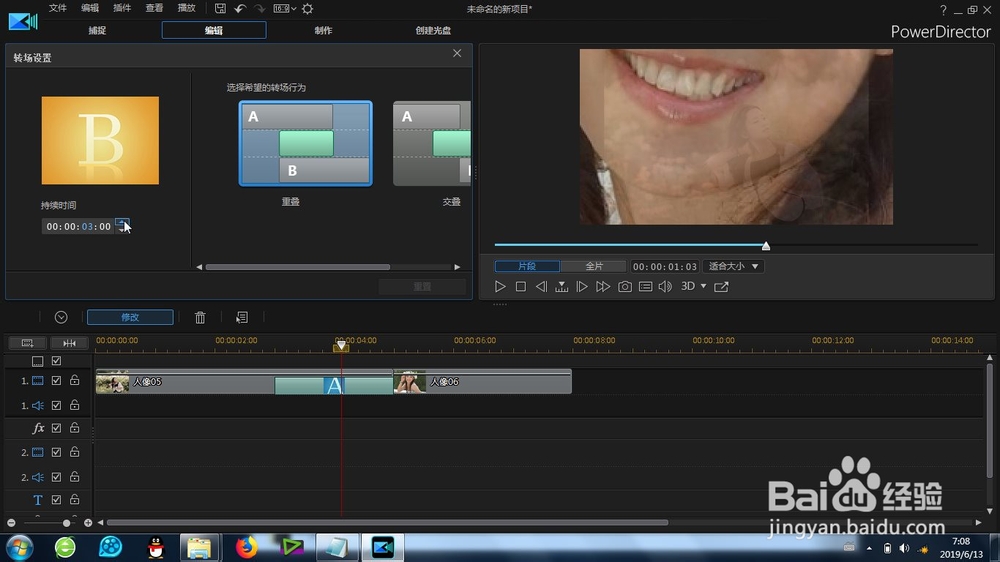Screen dimensions: 1000x562
Task: Click the select-list icon beside trash
Action: click(242, 317)
